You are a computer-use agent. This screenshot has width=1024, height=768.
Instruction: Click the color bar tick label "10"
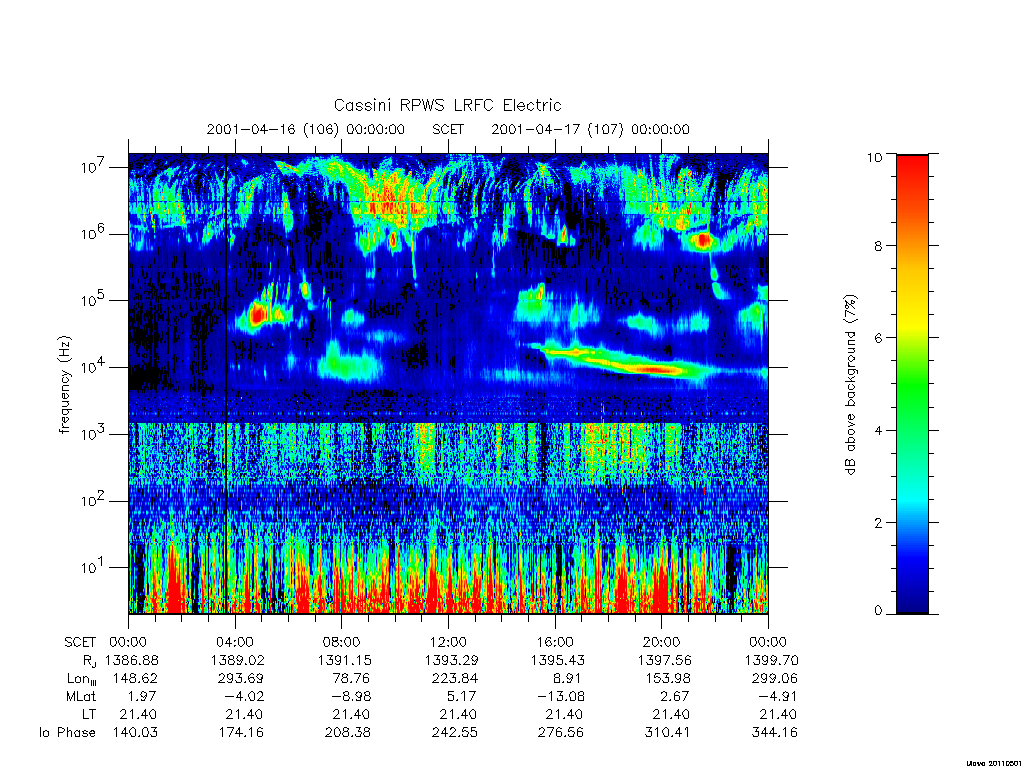point(874,157)
